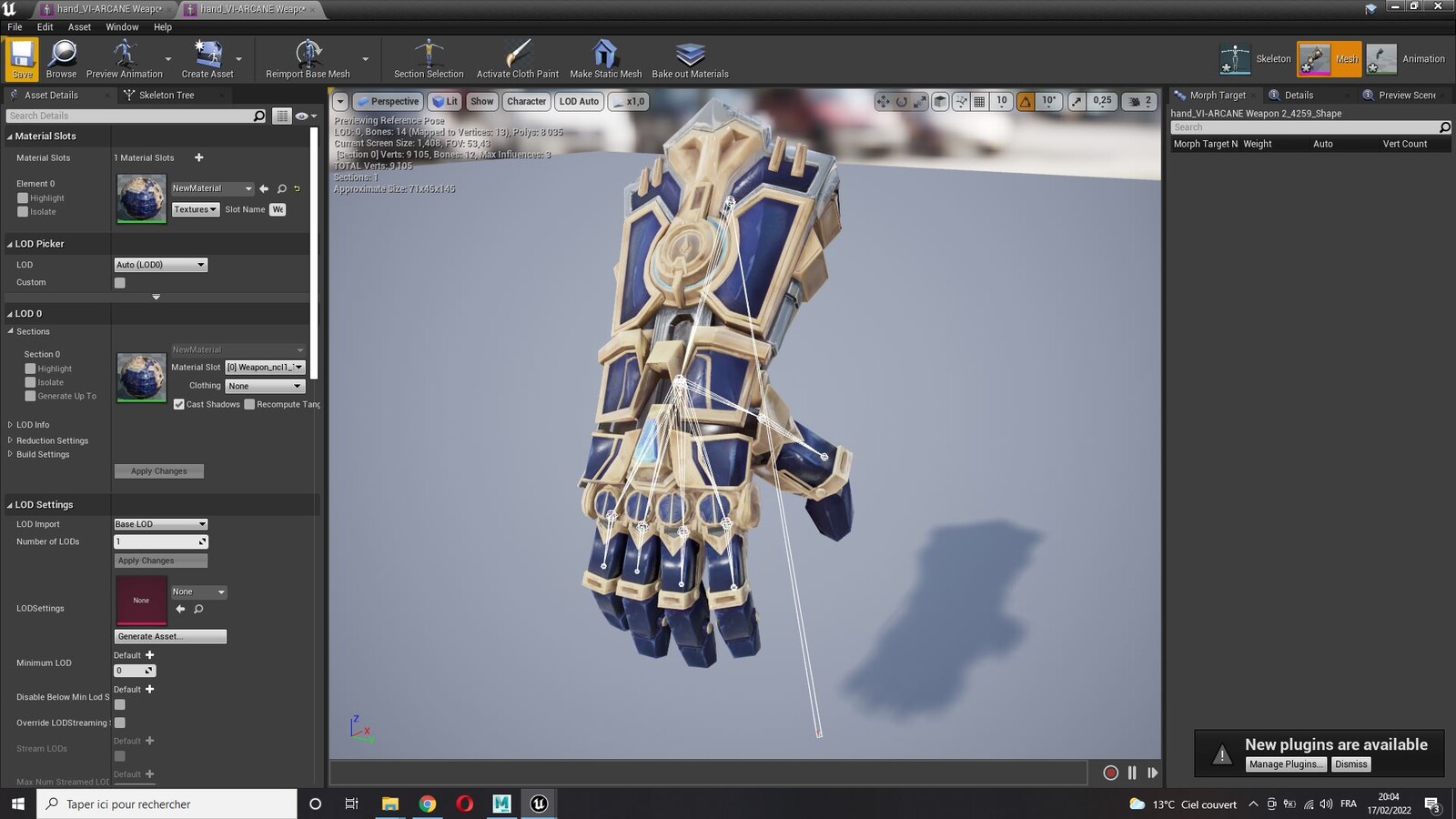Select the scale gizmo in viewport toolbar

coord(919,101)
